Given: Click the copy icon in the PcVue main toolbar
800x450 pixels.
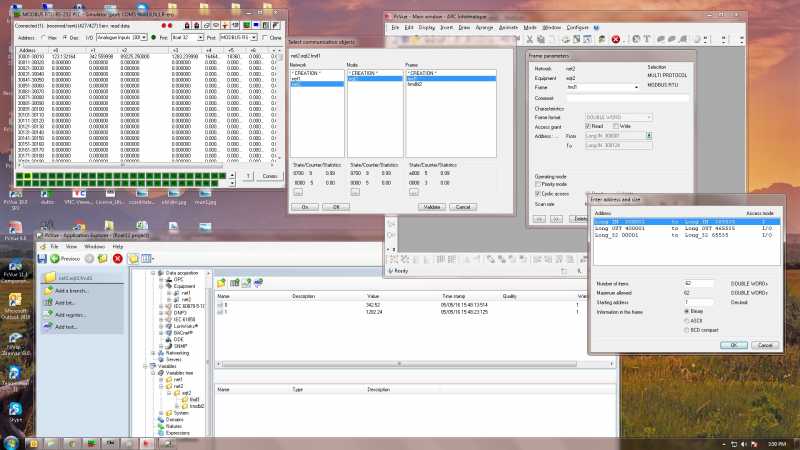Looking at the screenshot, I should coord(541,39).
